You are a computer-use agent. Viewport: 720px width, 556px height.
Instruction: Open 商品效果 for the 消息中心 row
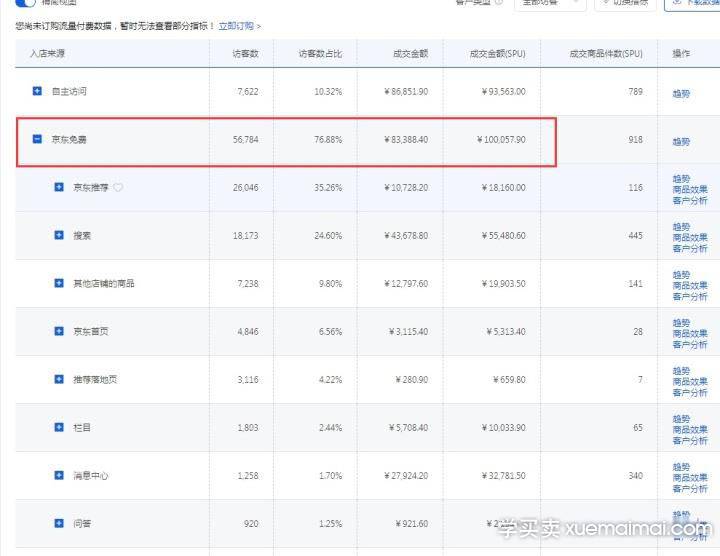(690, 478)
